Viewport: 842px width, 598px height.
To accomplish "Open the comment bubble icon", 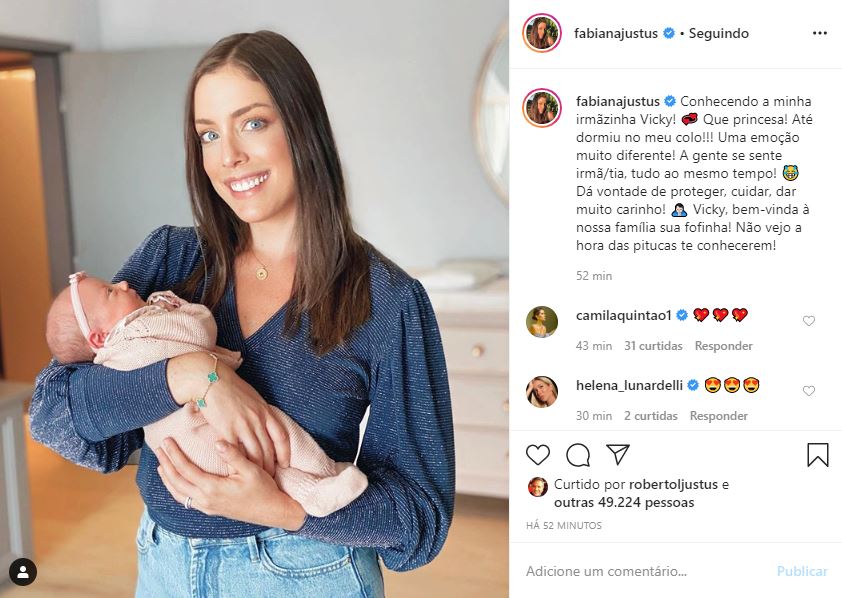I will 578,455.
